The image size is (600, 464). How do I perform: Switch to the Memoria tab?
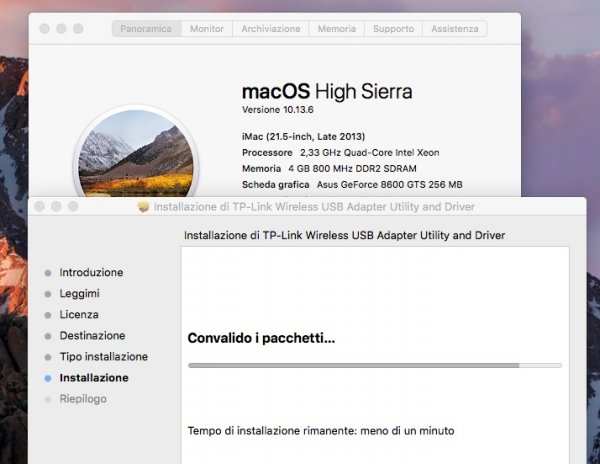click(x=336, y=29)
